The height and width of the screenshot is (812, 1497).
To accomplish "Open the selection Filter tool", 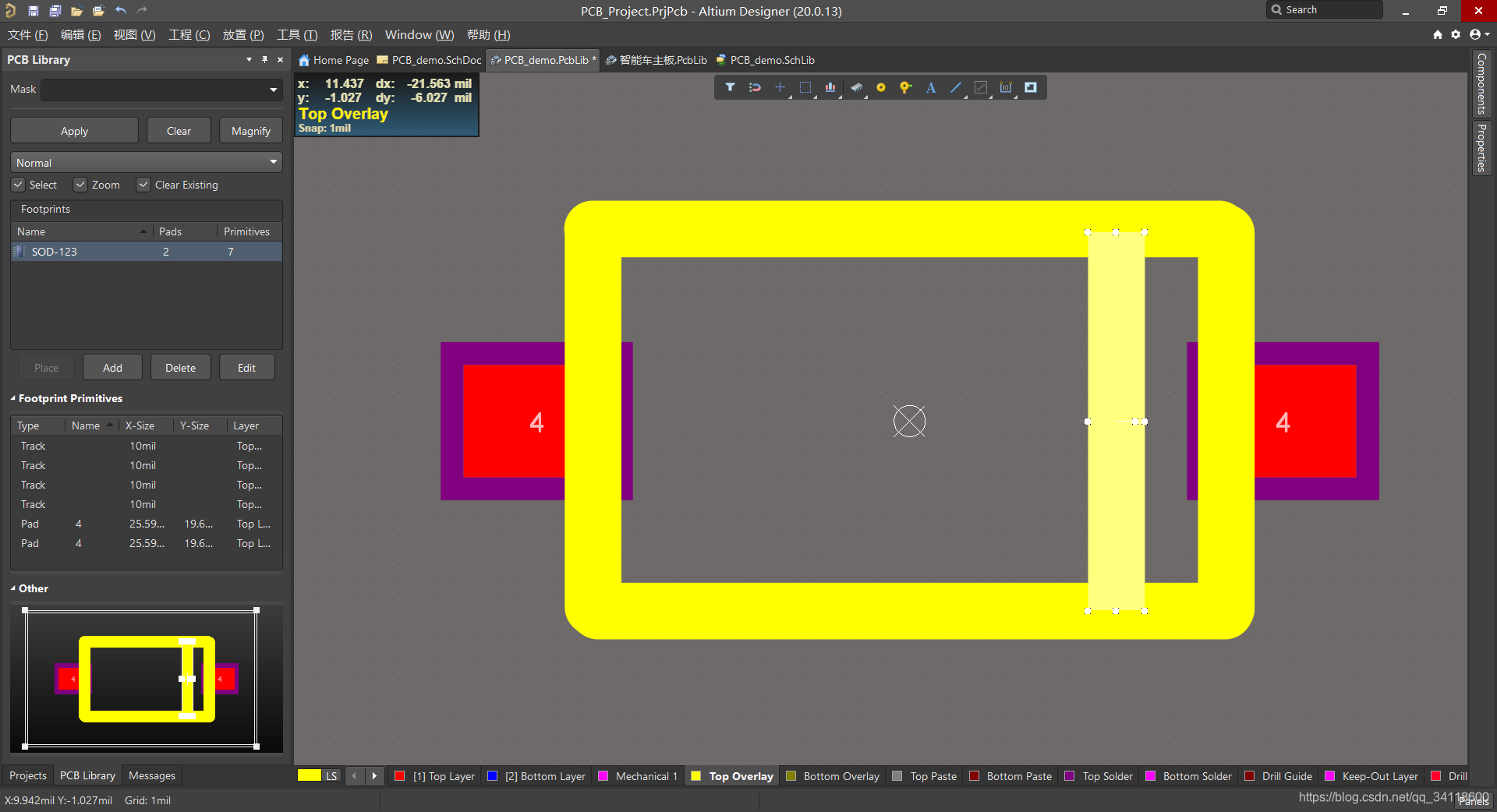I will [730, 87].
